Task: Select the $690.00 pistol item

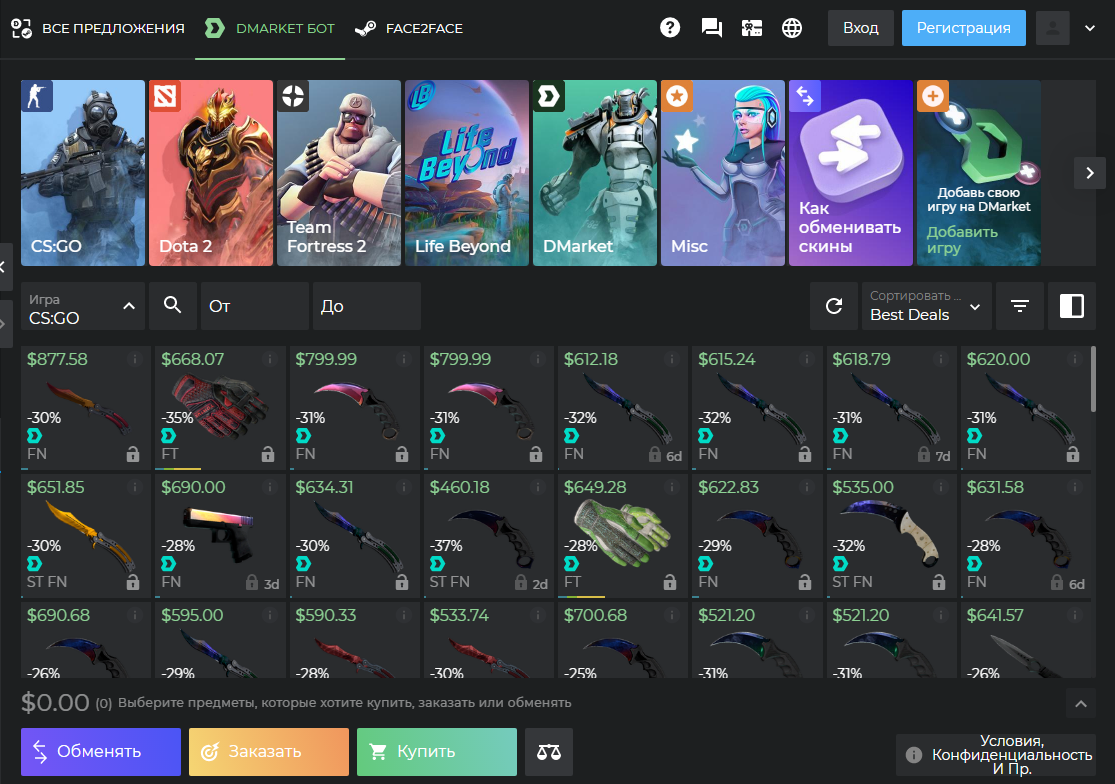Action: point(220,536)
